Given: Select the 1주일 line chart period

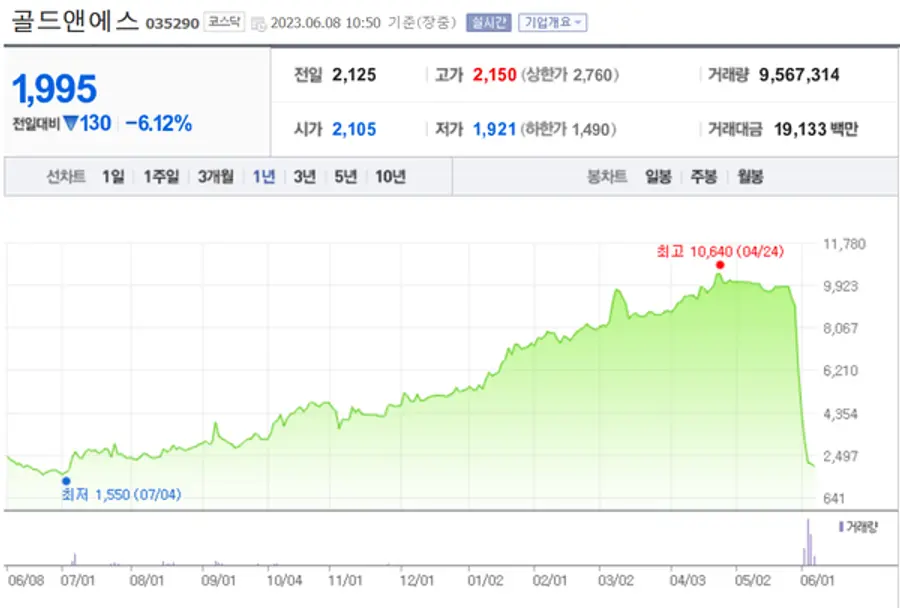Looking at the screenshot, I should [160, 177].
